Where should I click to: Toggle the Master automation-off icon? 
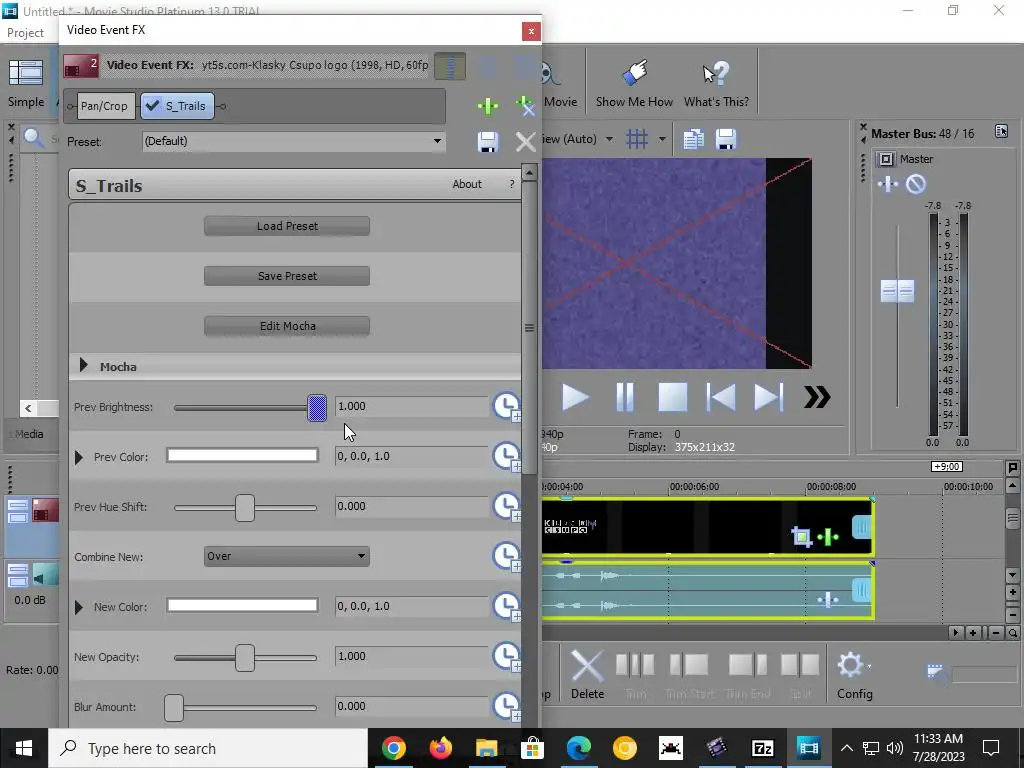(x=916, y=185)
